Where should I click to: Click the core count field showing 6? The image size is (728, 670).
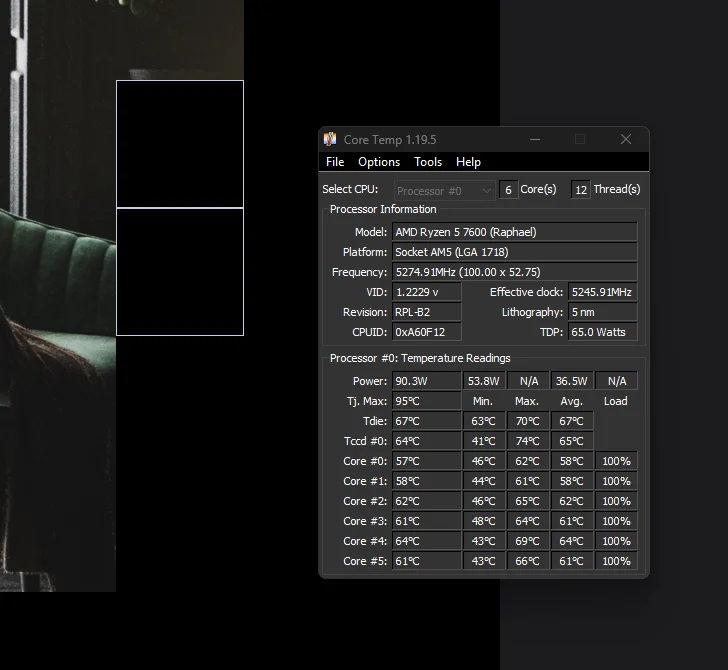click(508, 190)
